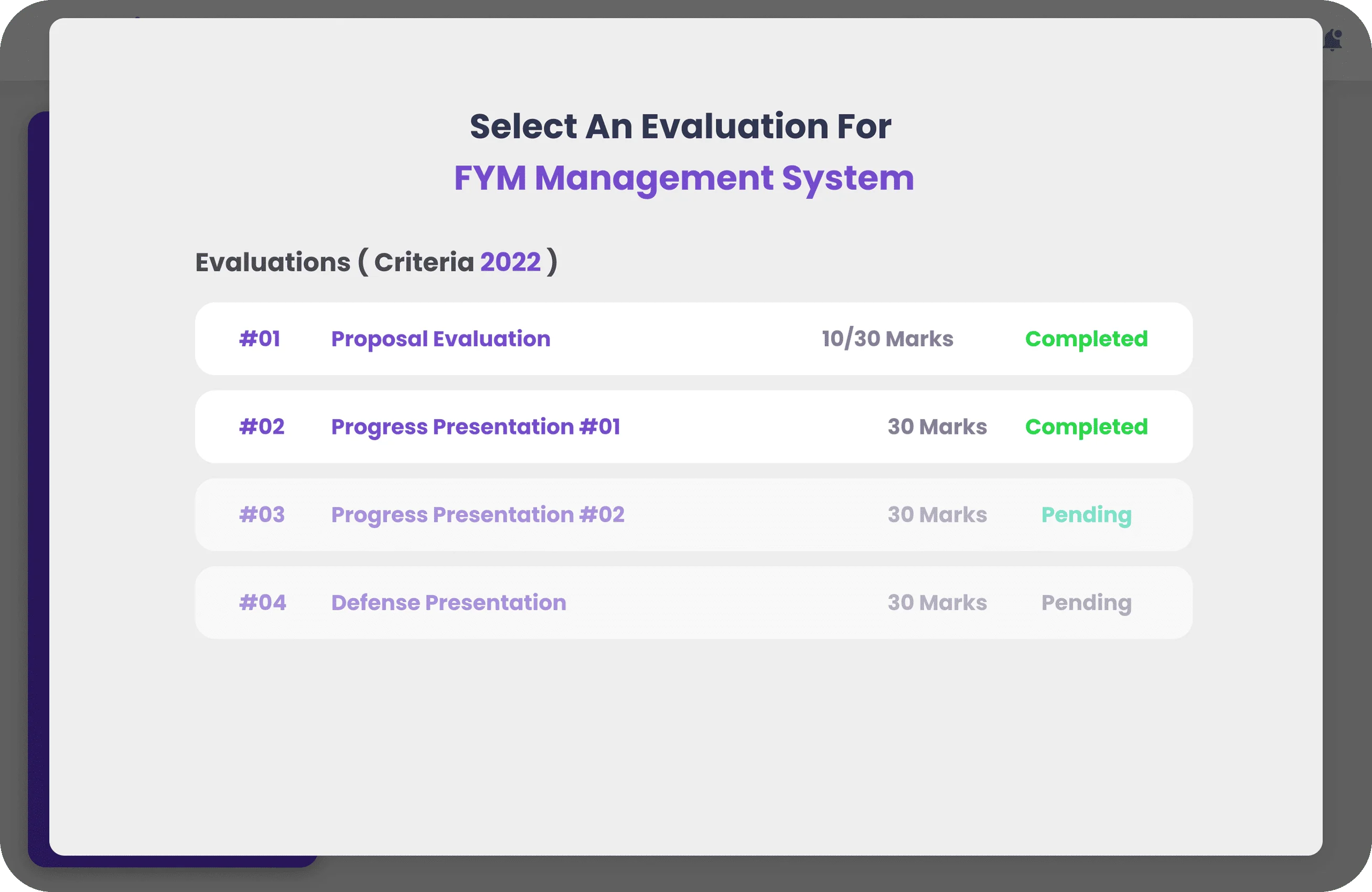Open Progress Presentation #01 evaluation
The width and height of the screenshot is (1372, 892).
tap(475, 427)
